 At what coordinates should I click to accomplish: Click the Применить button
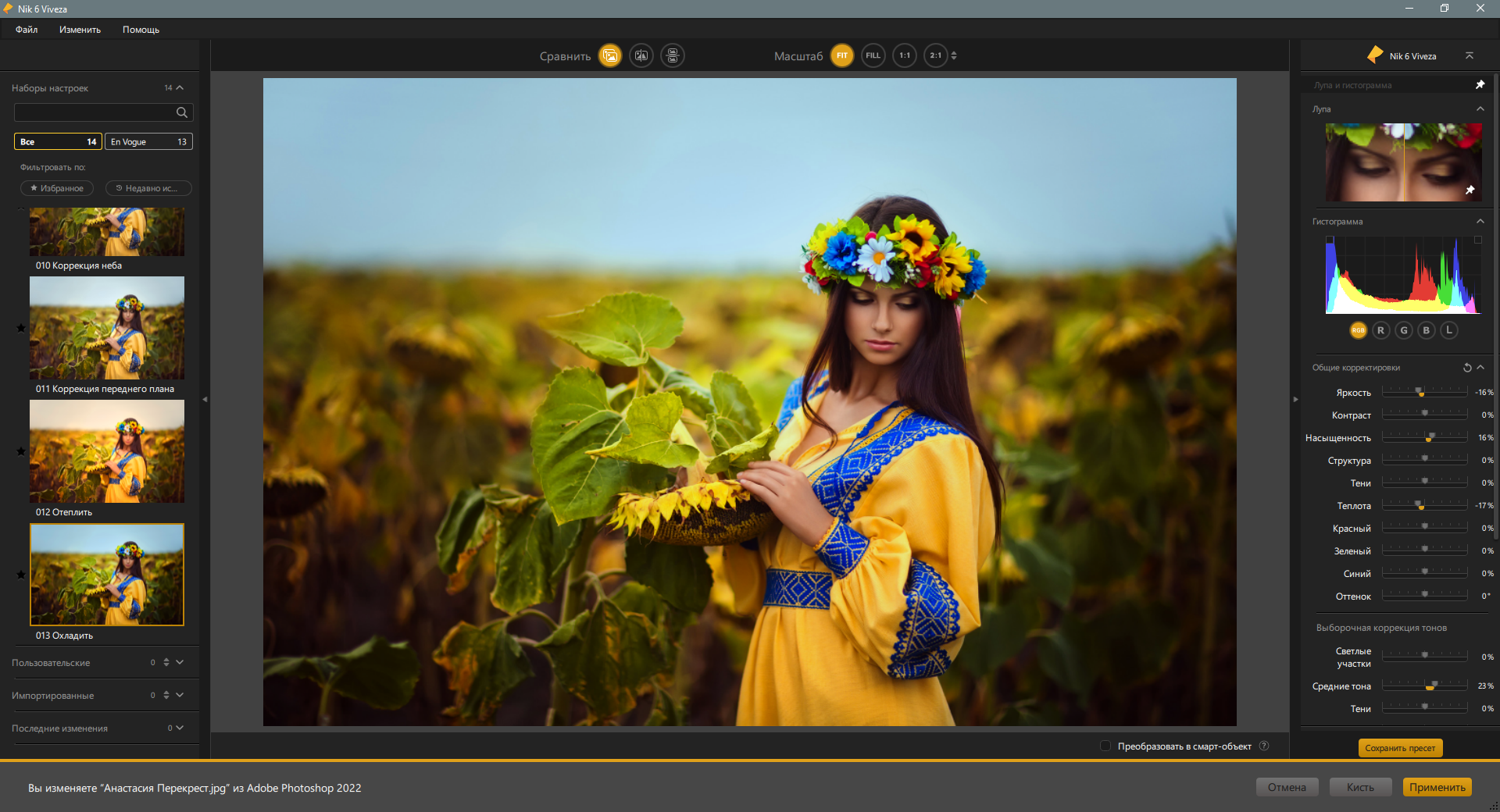tap(1437, 787)
